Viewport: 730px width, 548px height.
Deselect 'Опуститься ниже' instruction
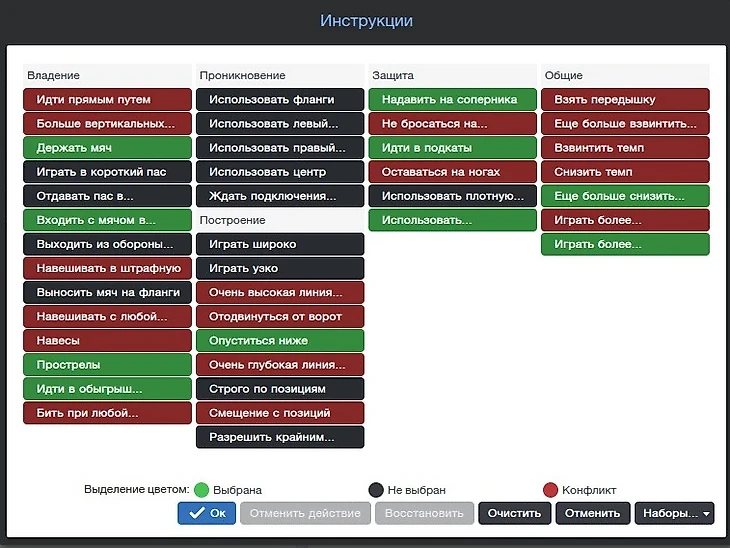coord(280,341)
